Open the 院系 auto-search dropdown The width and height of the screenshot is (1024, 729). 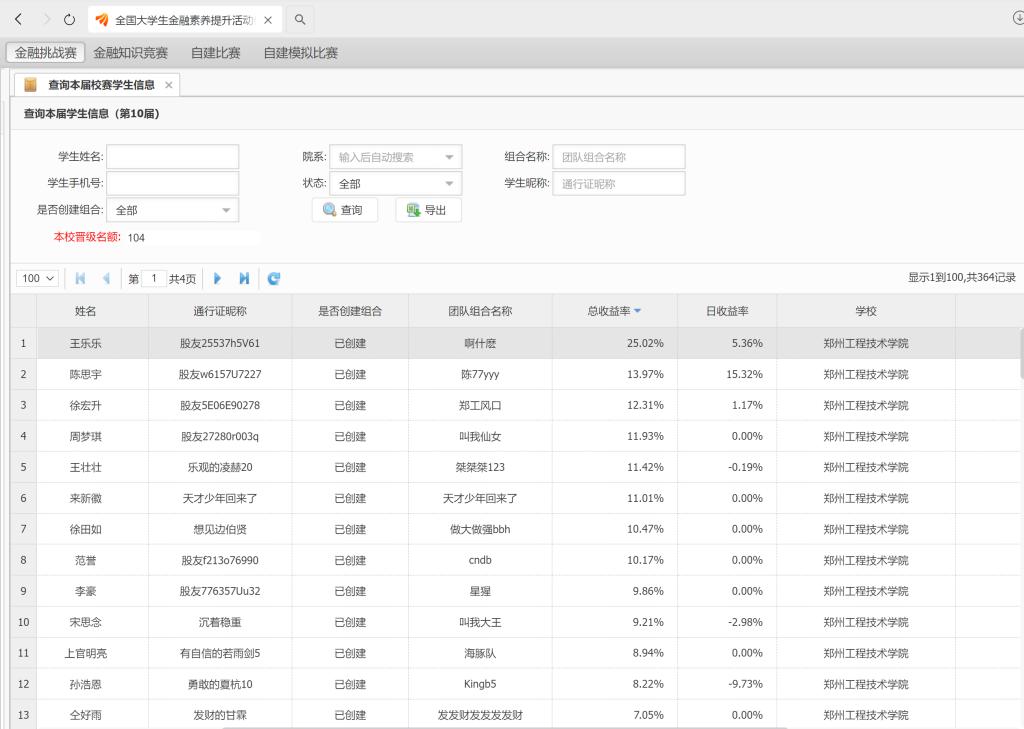tap(396, 157)
